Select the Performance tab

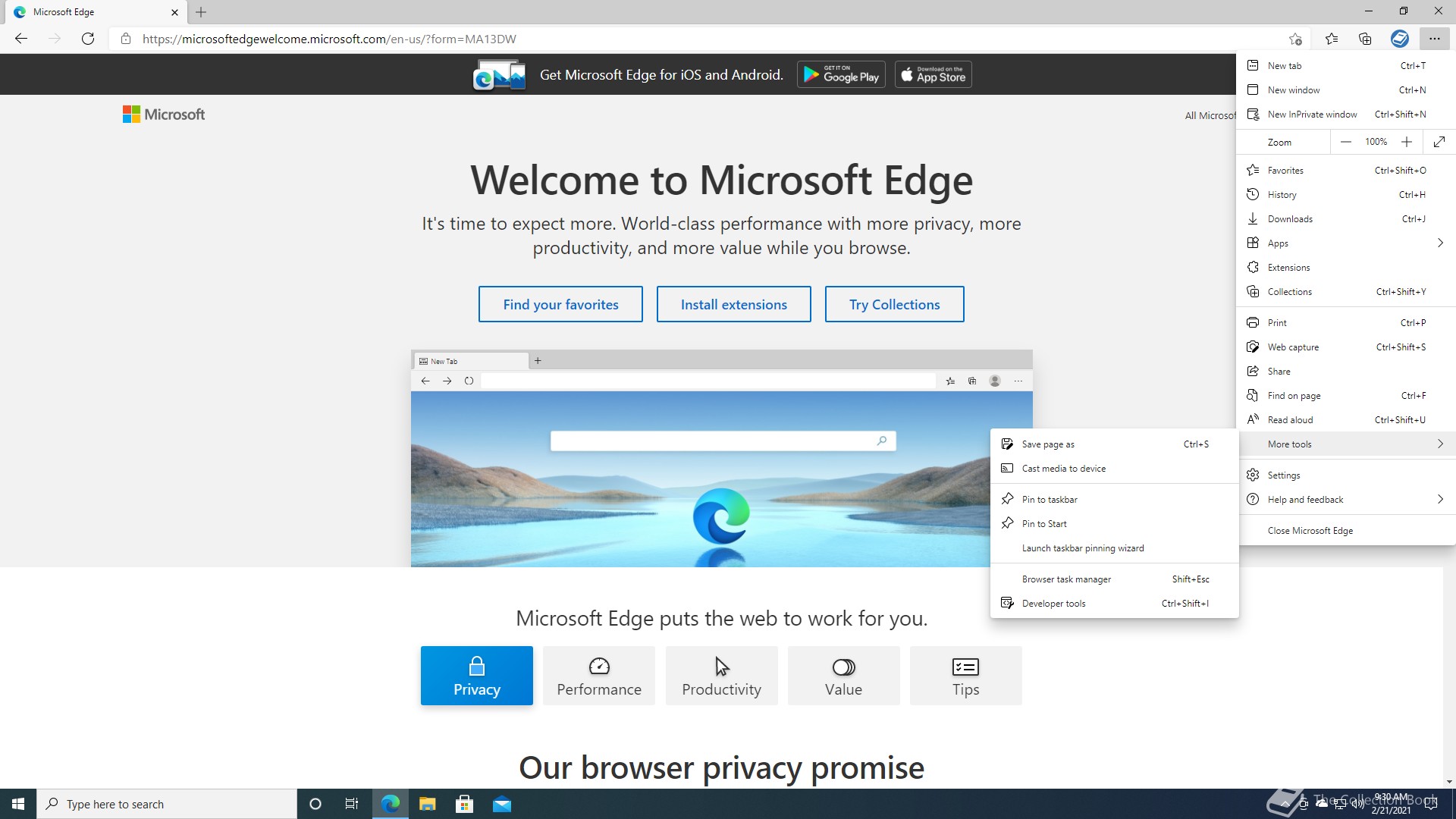click(x=599, y=676)
